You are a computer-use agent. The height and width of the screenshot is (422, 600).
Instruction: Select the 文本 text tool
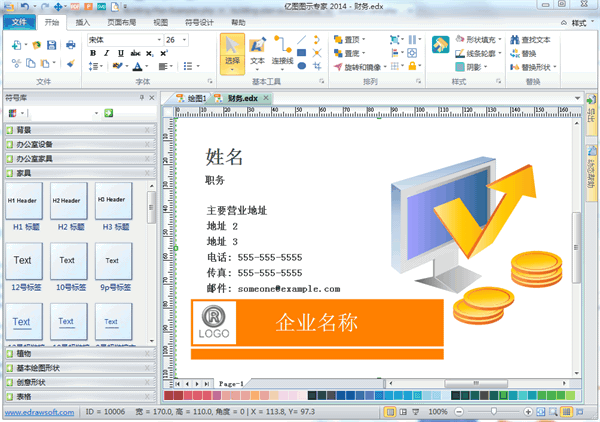point(258,54)
